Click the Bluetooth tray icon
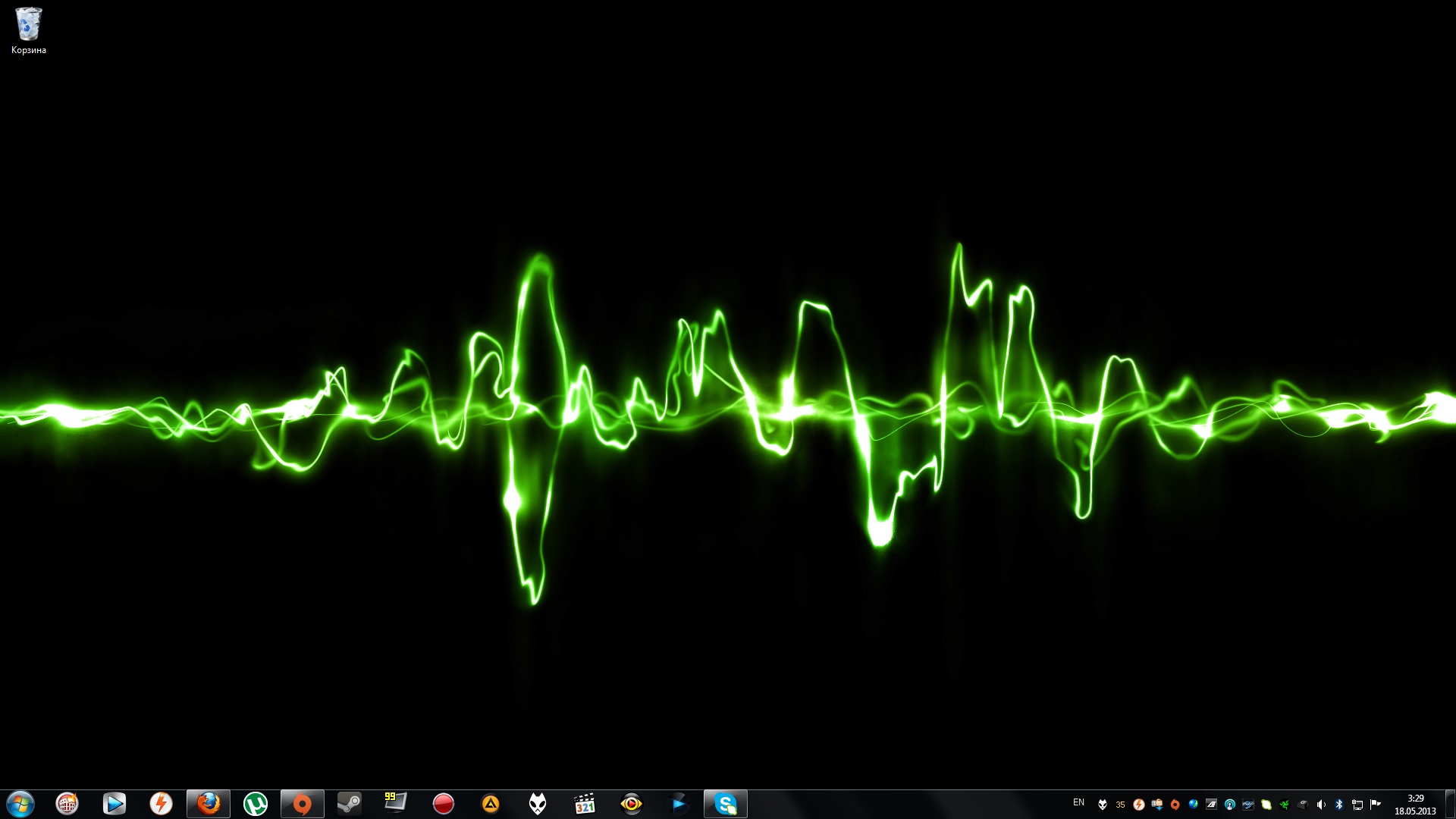 [x=1339, y=805]
